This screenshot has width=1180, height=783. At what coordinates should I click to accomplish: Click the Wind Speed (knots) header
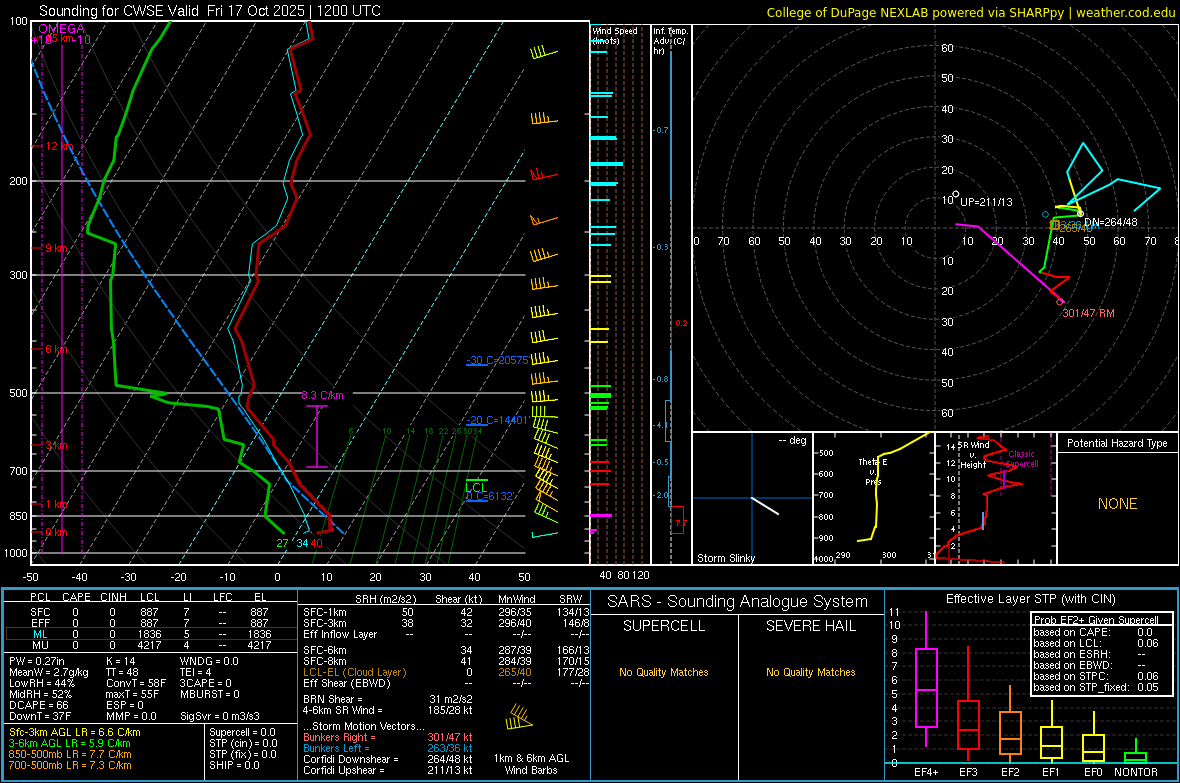click(x=615, y=35)
